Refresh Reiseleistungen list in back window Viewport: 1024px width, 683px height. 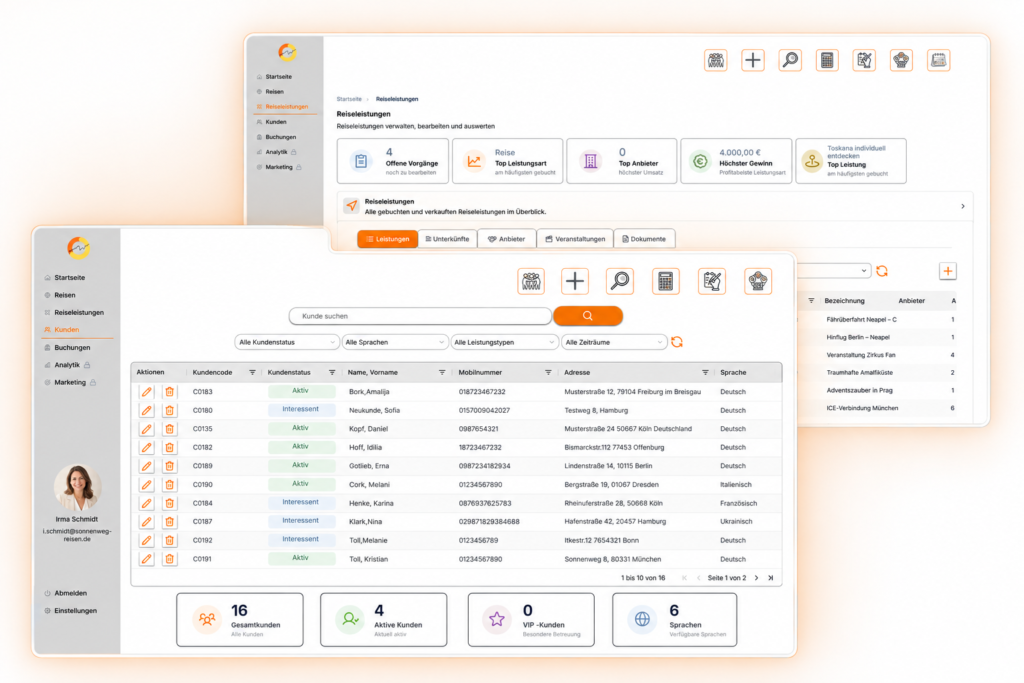882,271
